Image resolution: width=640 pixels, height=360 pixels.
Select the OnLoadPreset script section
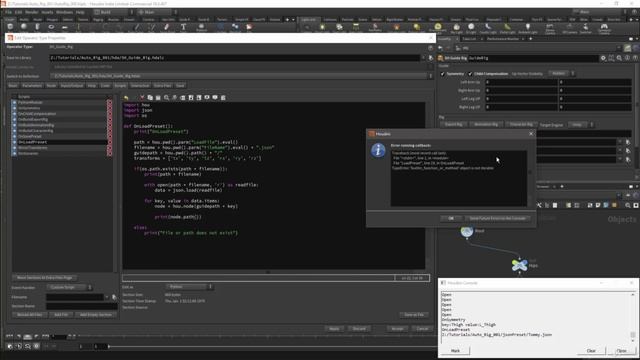(60, 142)
